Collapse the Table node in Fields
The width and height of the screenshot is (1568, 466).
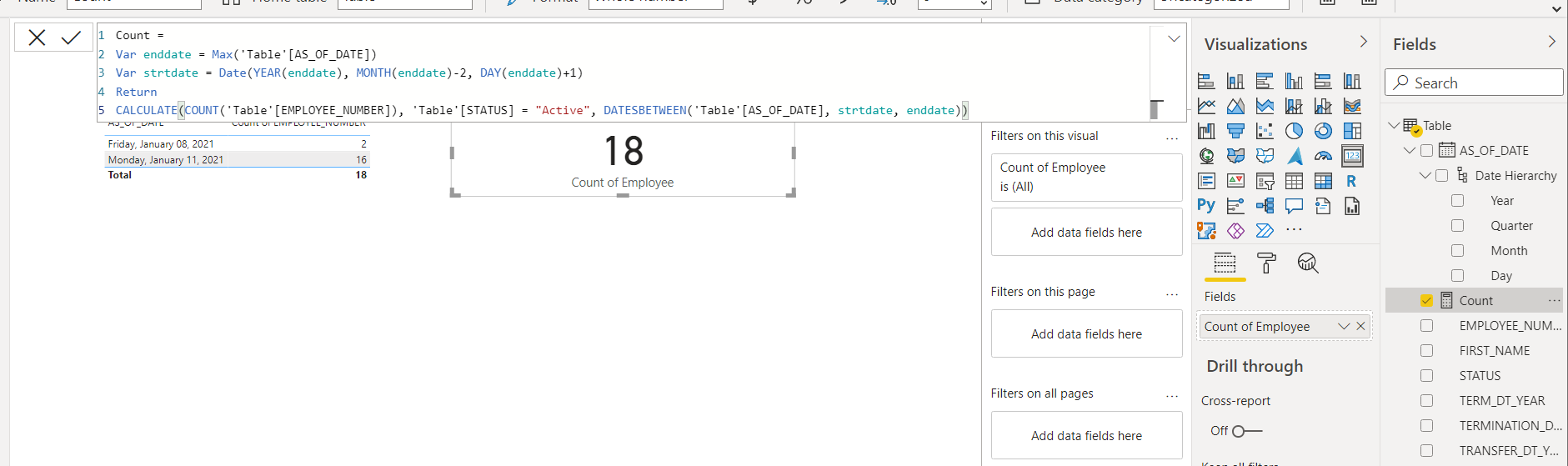point(1394,126)
